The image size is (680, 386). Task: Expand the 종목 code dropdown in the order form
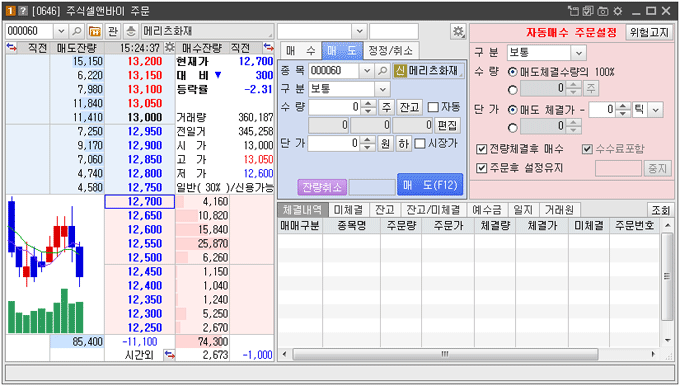(367, 71)
